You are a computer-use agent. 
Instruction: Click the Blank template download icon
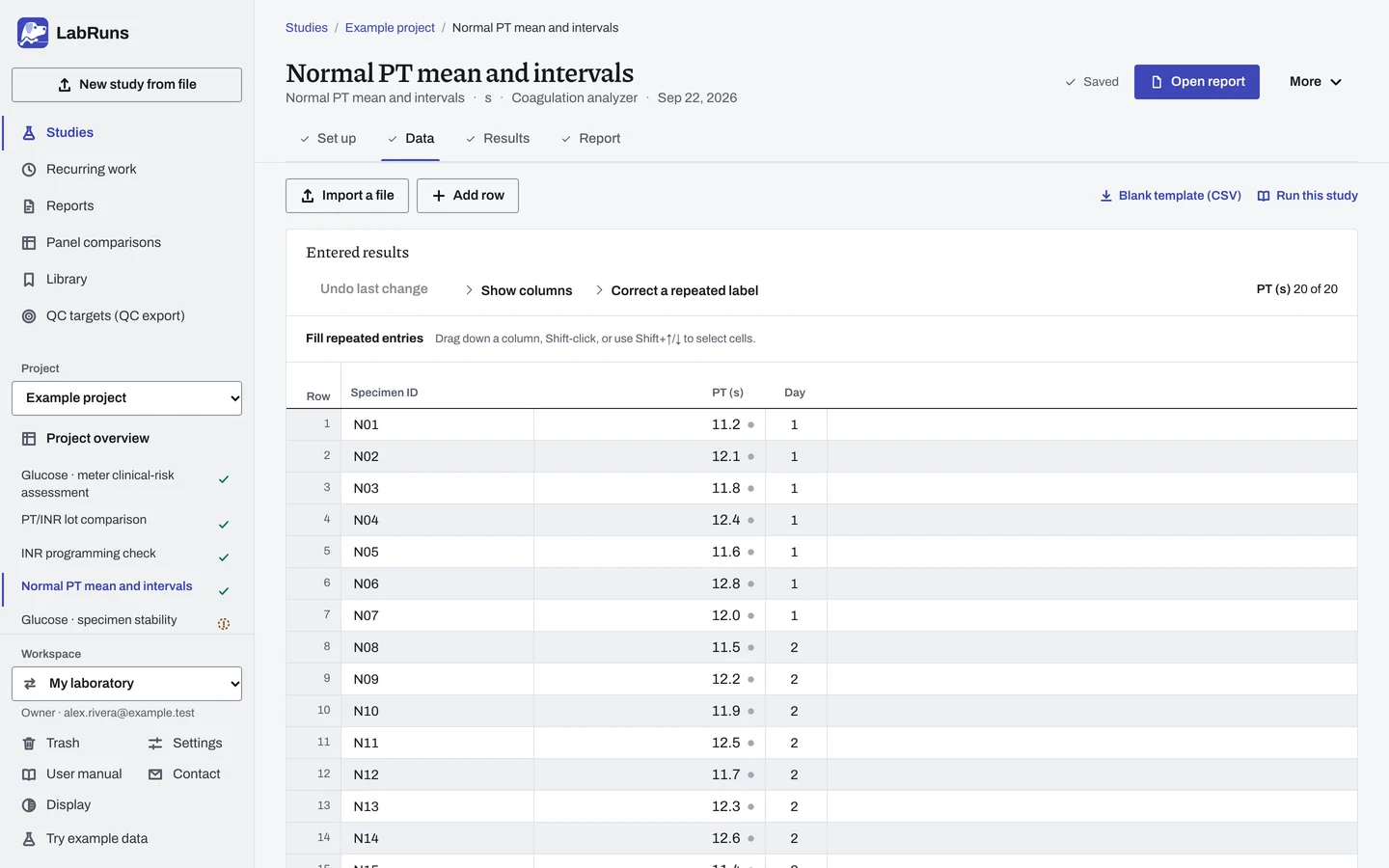click(1106, 196)
